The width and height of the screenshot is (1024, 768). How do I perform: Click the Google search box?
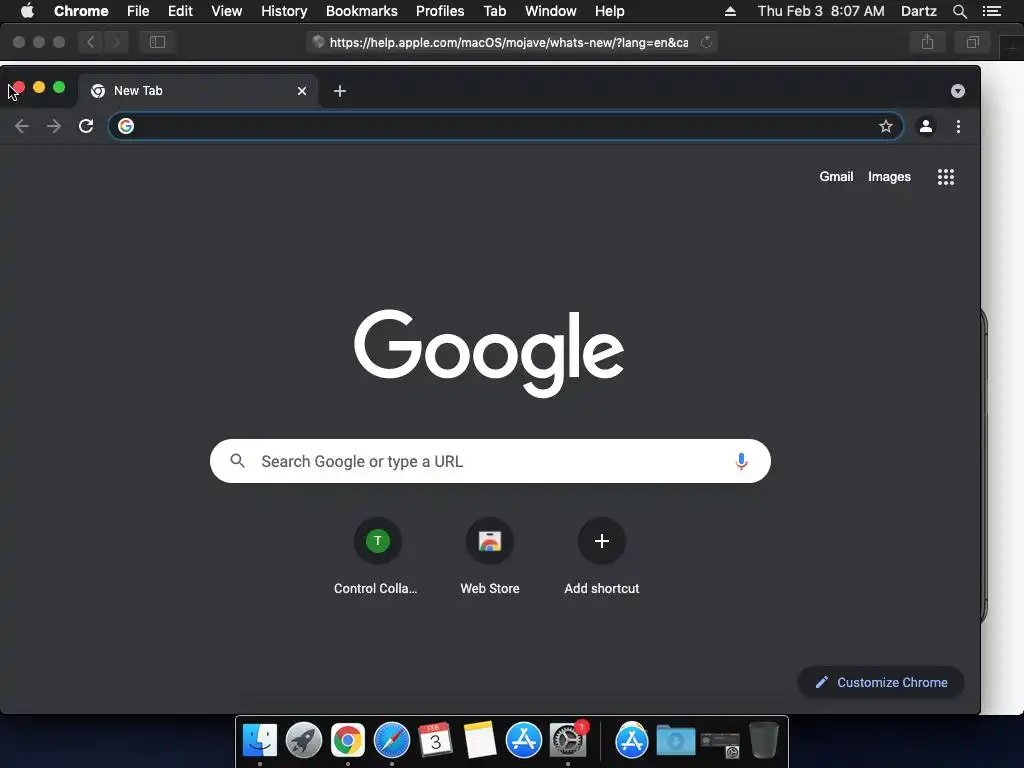490,461
